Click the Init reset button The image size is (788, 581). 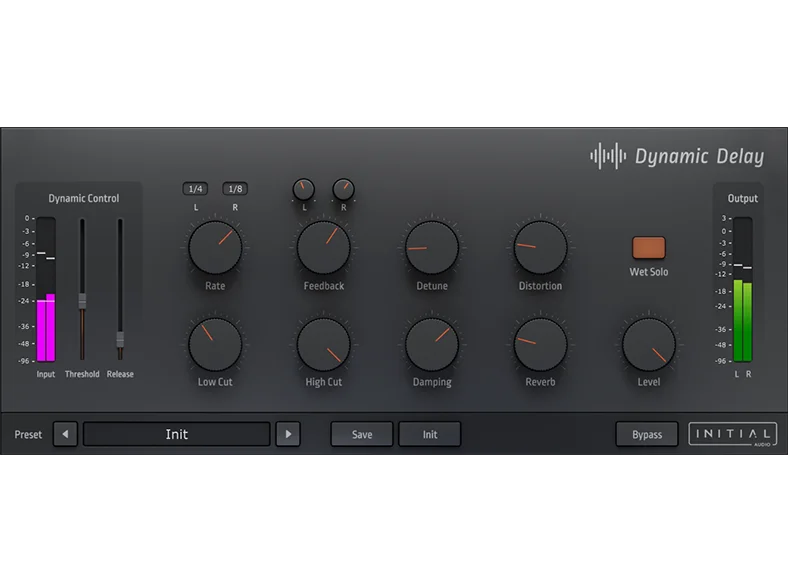tap(430, 434)
